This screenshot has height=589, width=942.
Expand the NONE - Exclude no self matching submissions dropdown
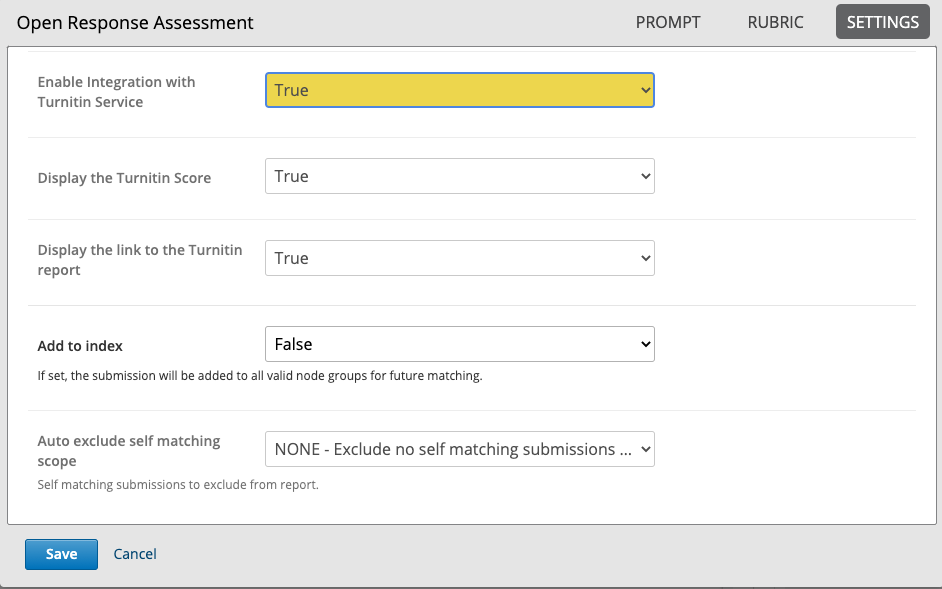pos(460,449)
